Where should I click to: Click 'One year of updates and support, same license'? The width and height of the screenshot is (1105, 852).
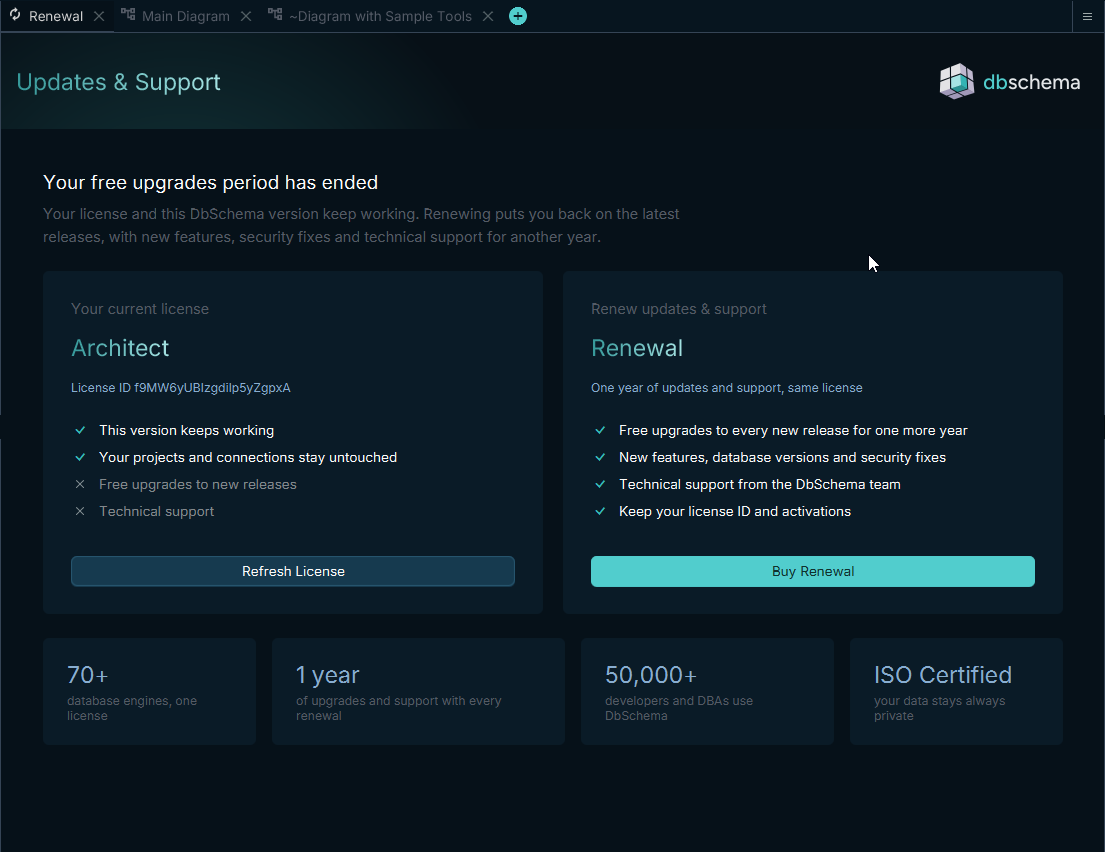click(x=727, y=388)
